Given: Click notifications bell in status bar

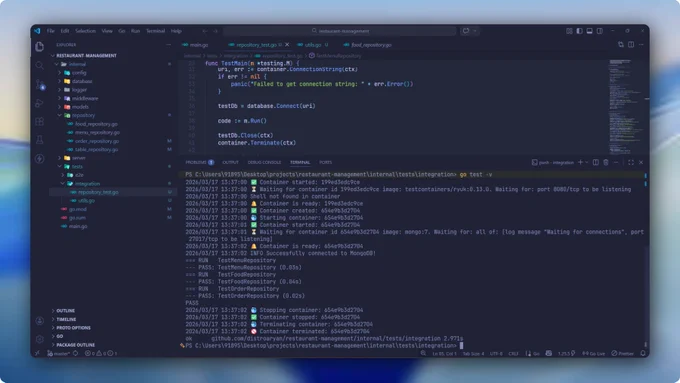Looking at the screenshot, I should [643, 353].
